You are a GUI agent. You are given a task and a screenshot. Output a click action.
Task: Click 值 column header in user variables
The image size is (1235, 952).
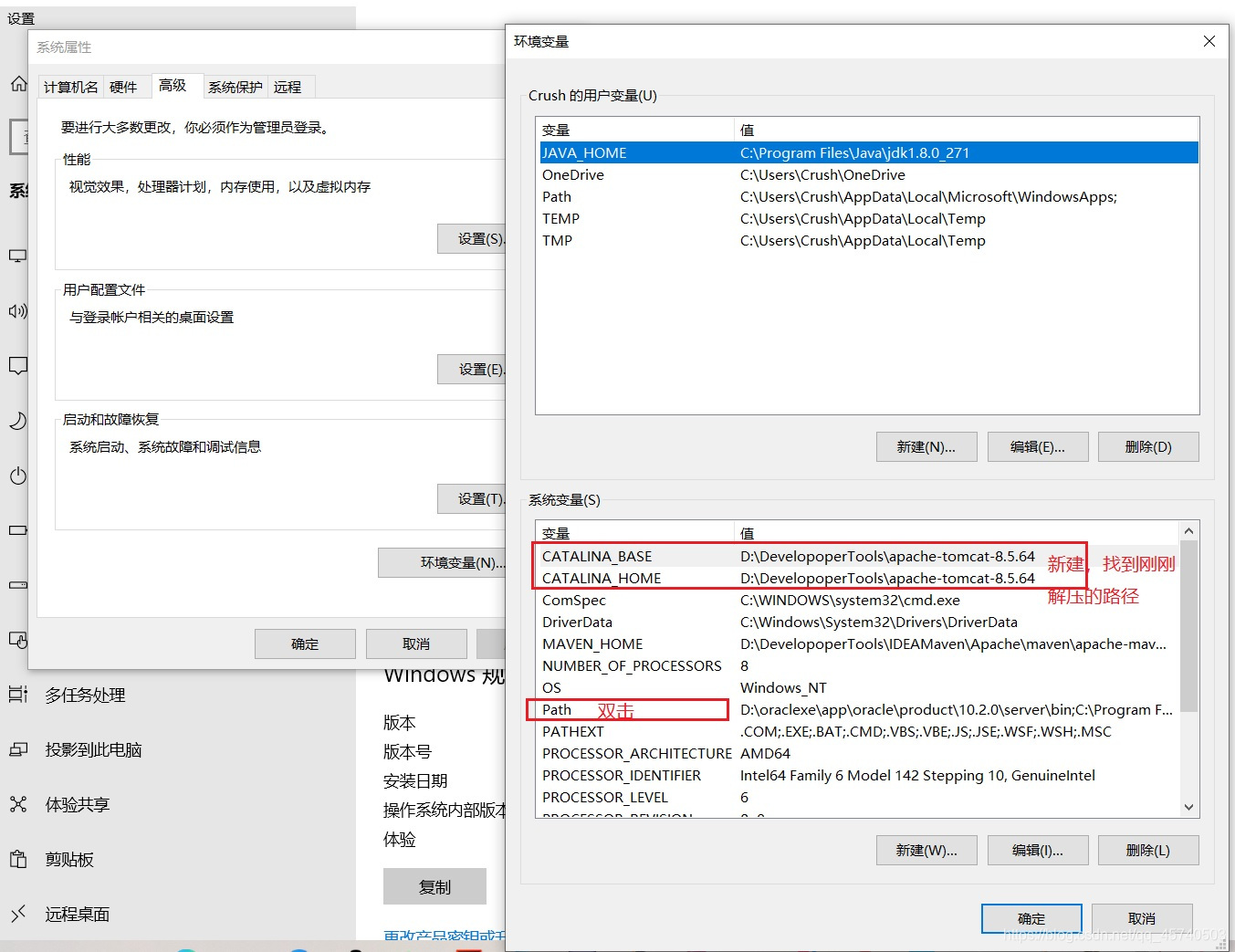point(967,130)
